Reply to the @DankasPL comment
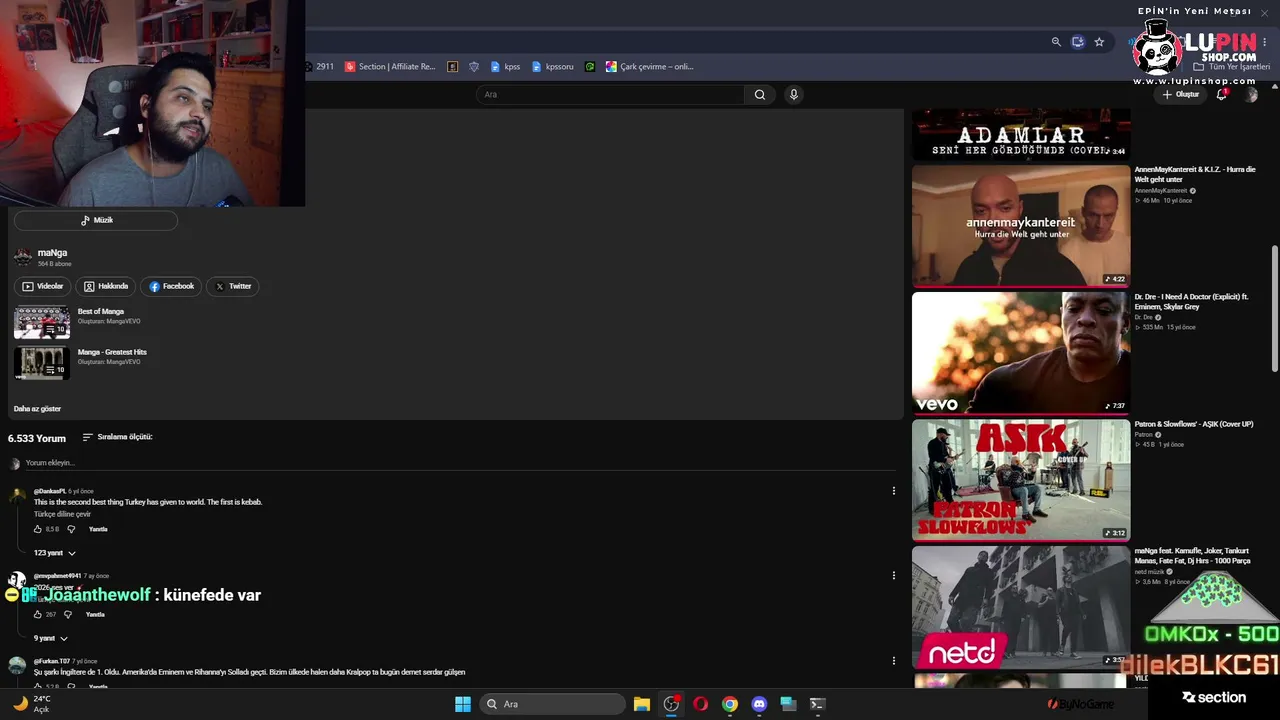 click(98, 529)
